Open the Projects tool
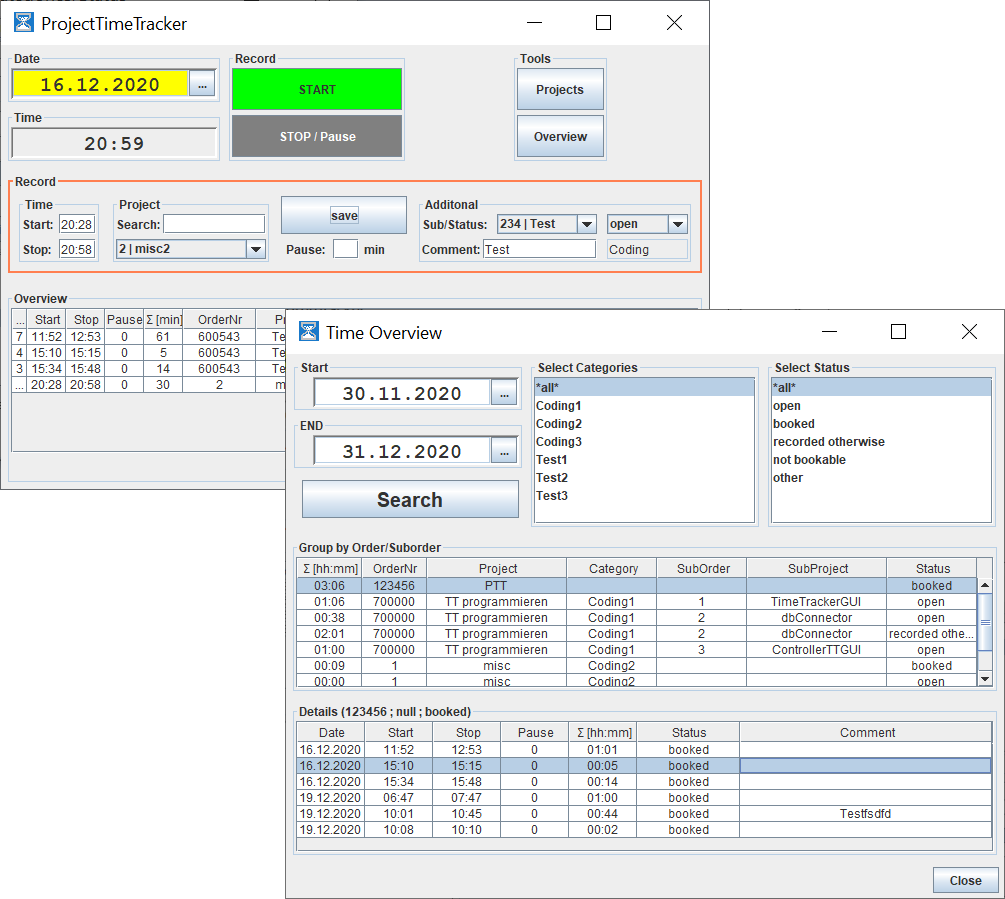Screen dimensions: 1005x899 (x=560, y=90)
